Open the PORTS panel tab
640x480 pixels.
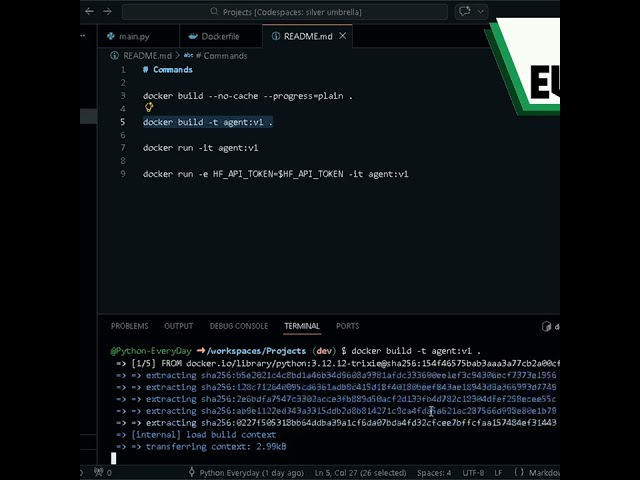click(x=348, y=326)
